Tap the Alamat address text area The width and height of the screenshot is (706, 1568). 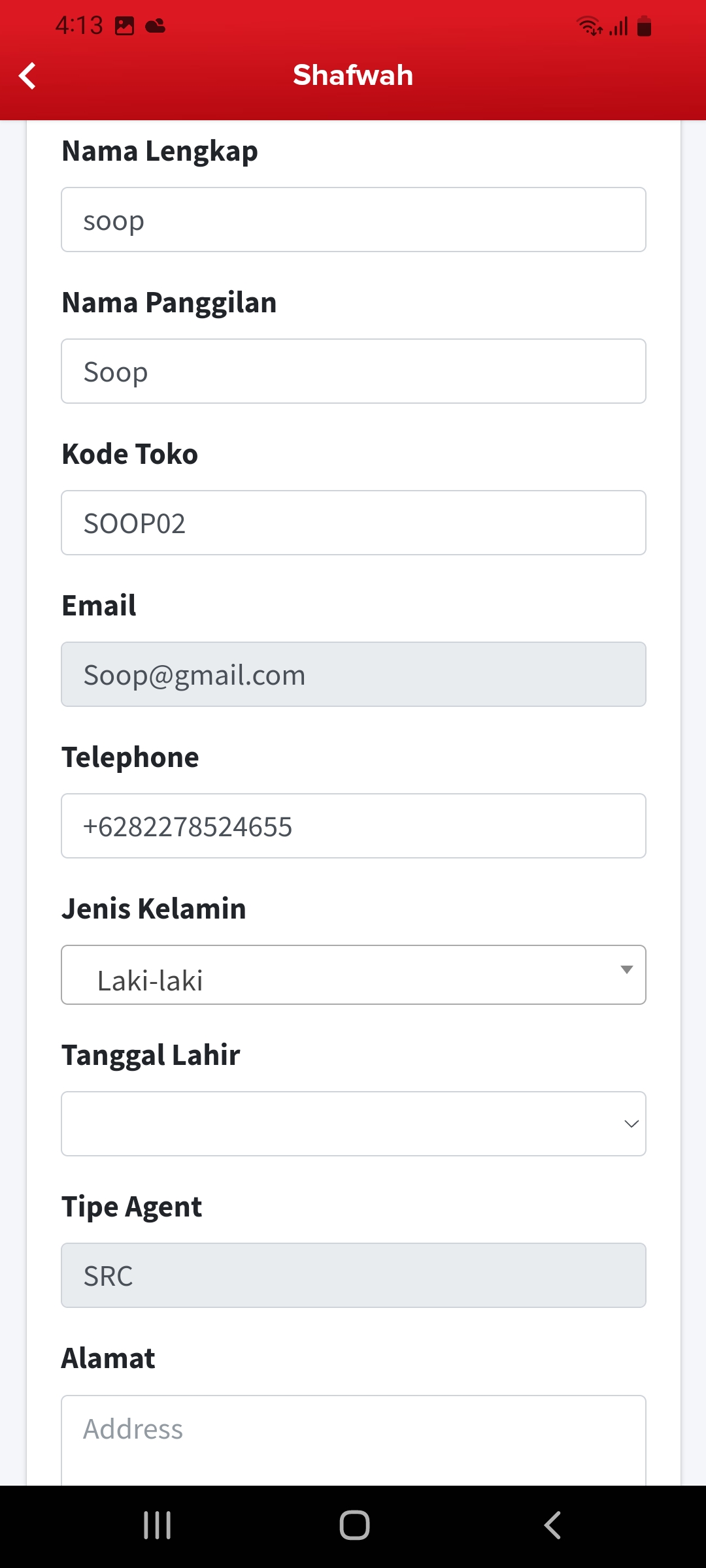353,1437
